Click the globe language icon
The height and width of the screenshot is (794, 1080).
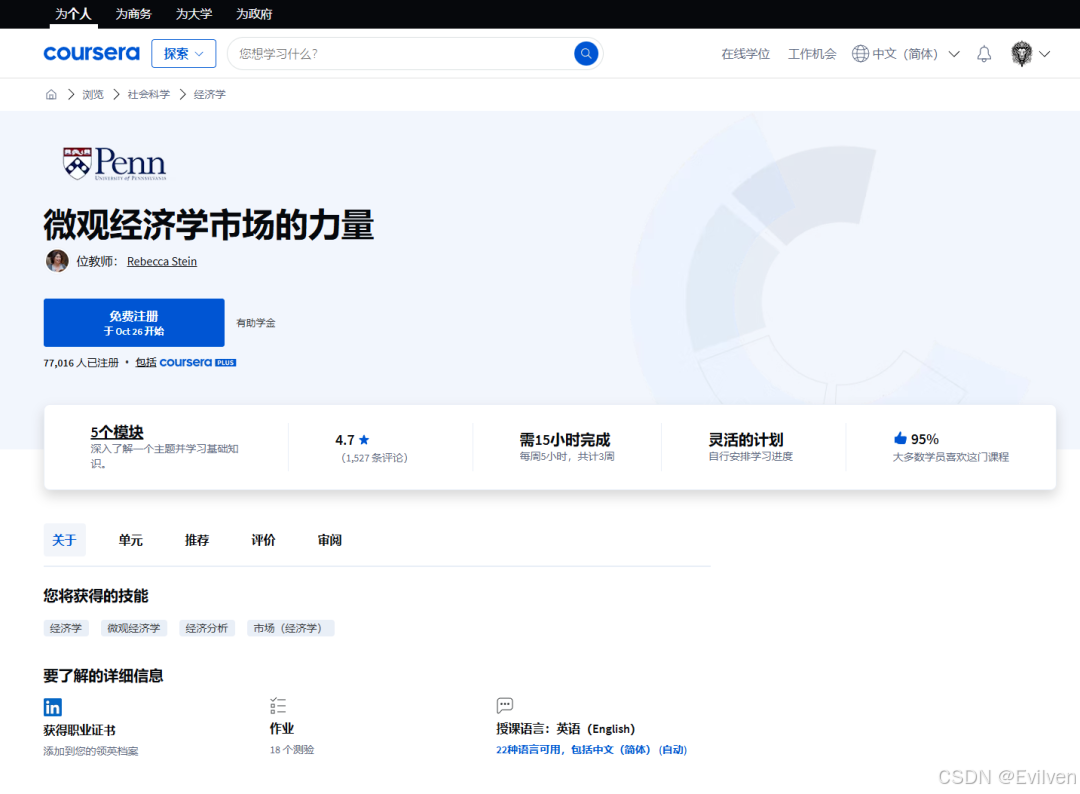860,53
